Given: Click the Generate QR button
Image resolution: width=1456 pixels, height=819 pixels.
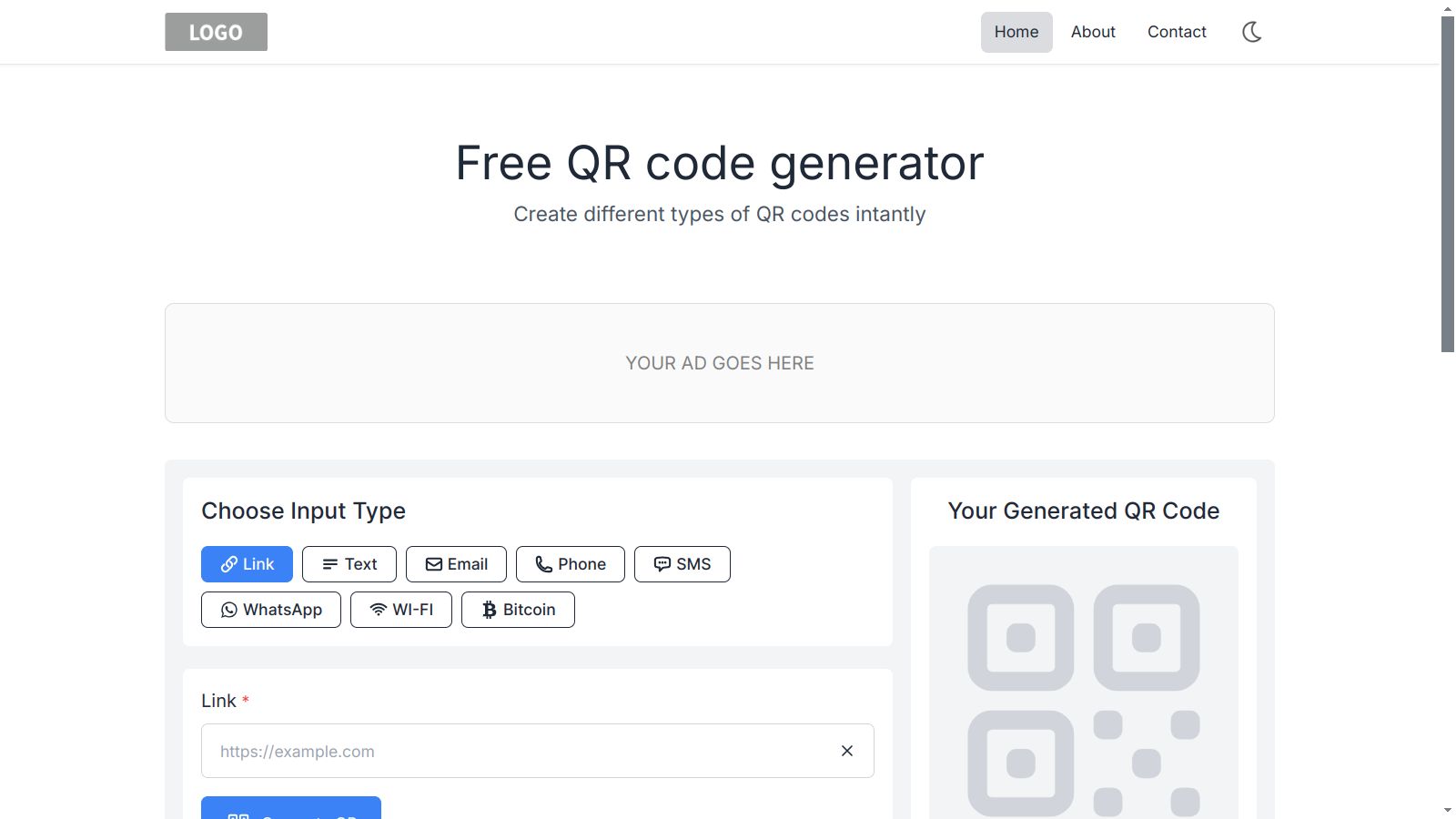Looking at the screenshot, I should coord(291,808).
